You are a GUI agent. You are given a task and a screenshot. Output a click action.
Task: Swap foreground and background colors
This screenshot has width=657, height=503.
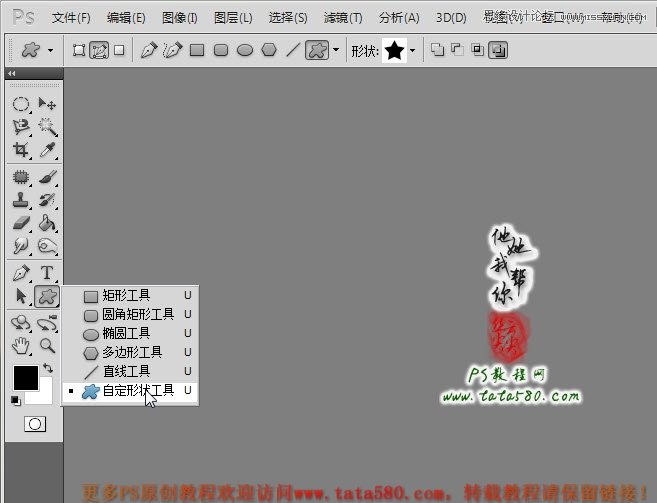point(48,368)
